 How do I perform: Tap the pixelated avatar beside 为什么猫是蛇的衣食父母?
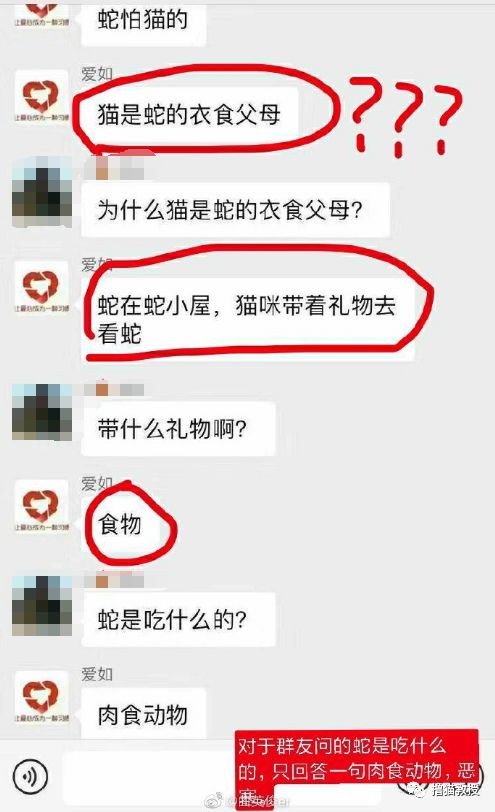point(41,193)
